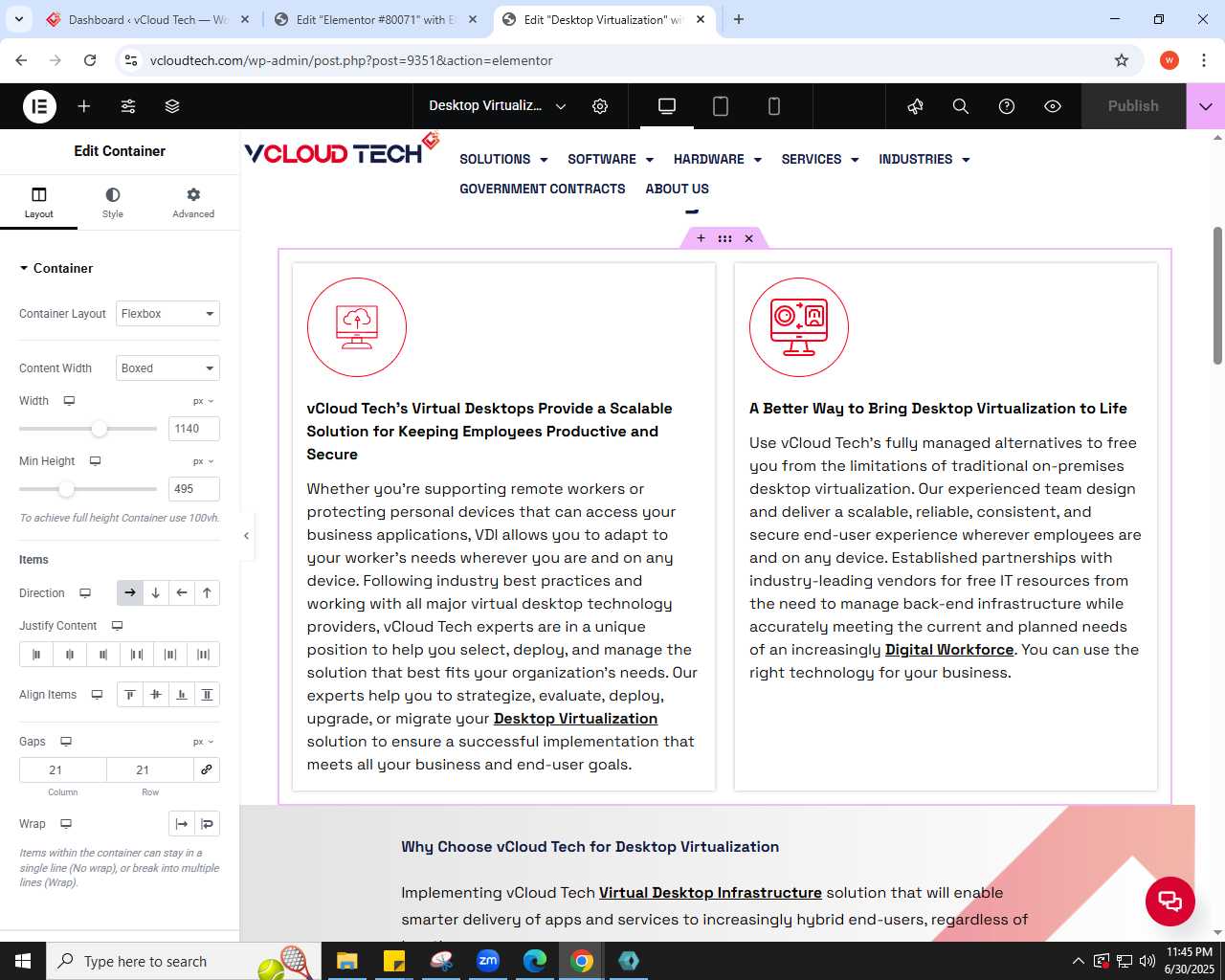1225x980 pixels.
Task: Add a new element with plus icon
Action: [84, 106]
